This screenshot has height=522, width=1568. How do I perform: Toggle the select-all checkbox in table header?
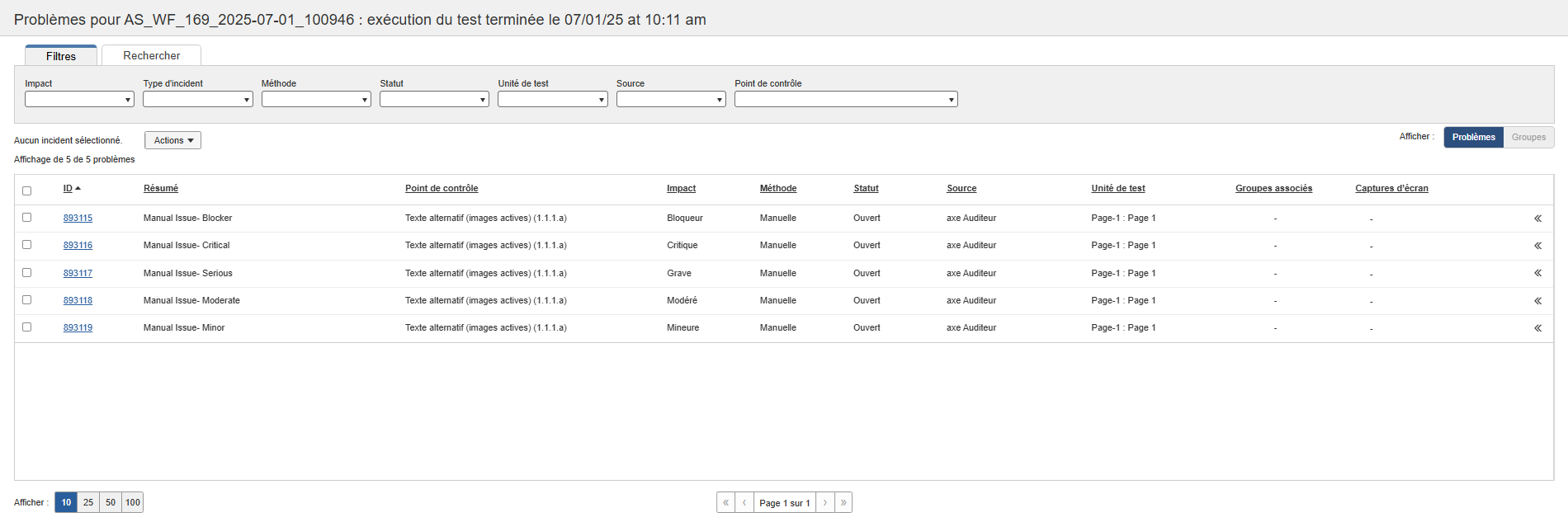pyautogui.click(x=26, y=190)
